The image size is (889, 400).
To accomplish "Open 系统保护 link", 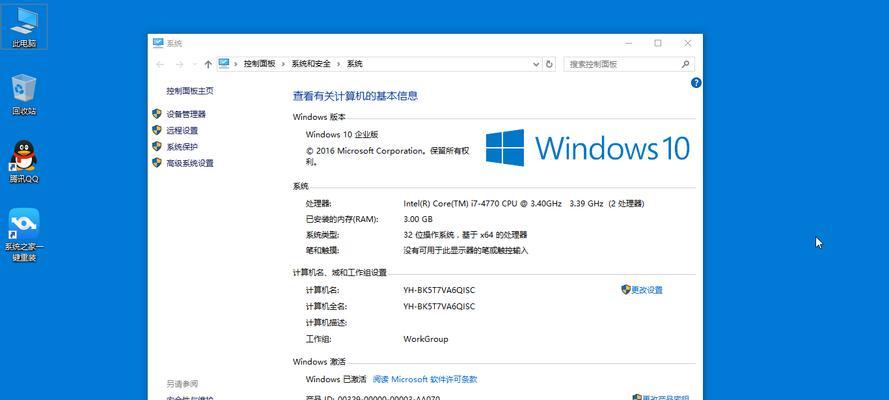I will (x=182, y=147).
